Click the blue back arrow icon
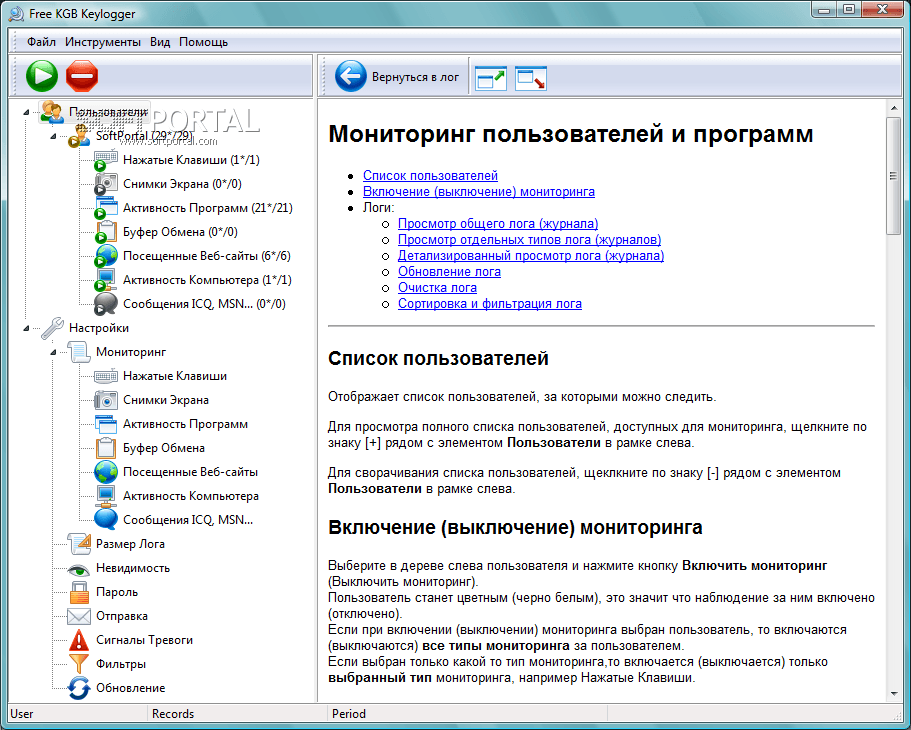 (350, 76)
